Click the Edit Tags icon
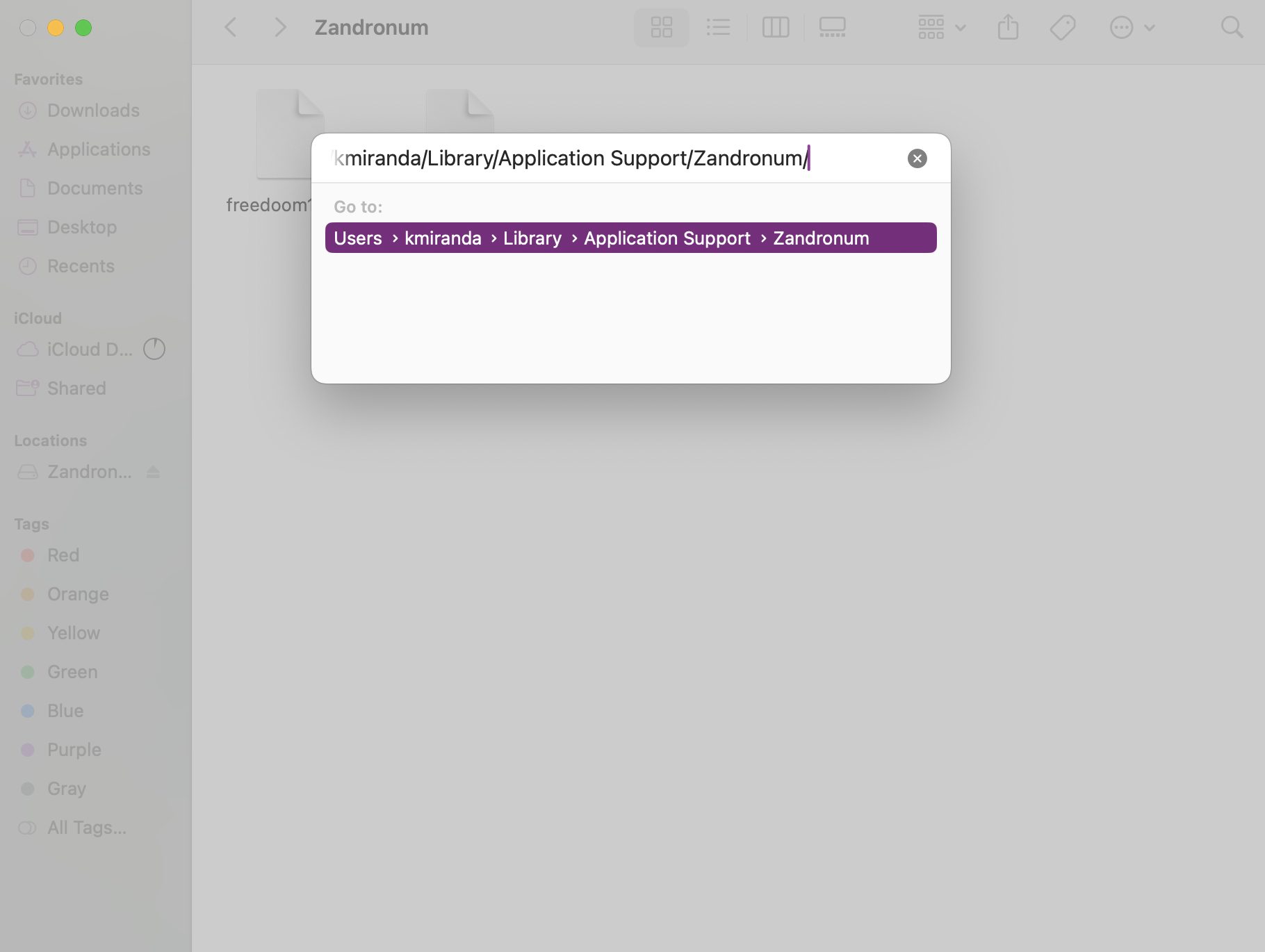The width and height of the screenshot is (1265, 952). (x=1063, y=28)
